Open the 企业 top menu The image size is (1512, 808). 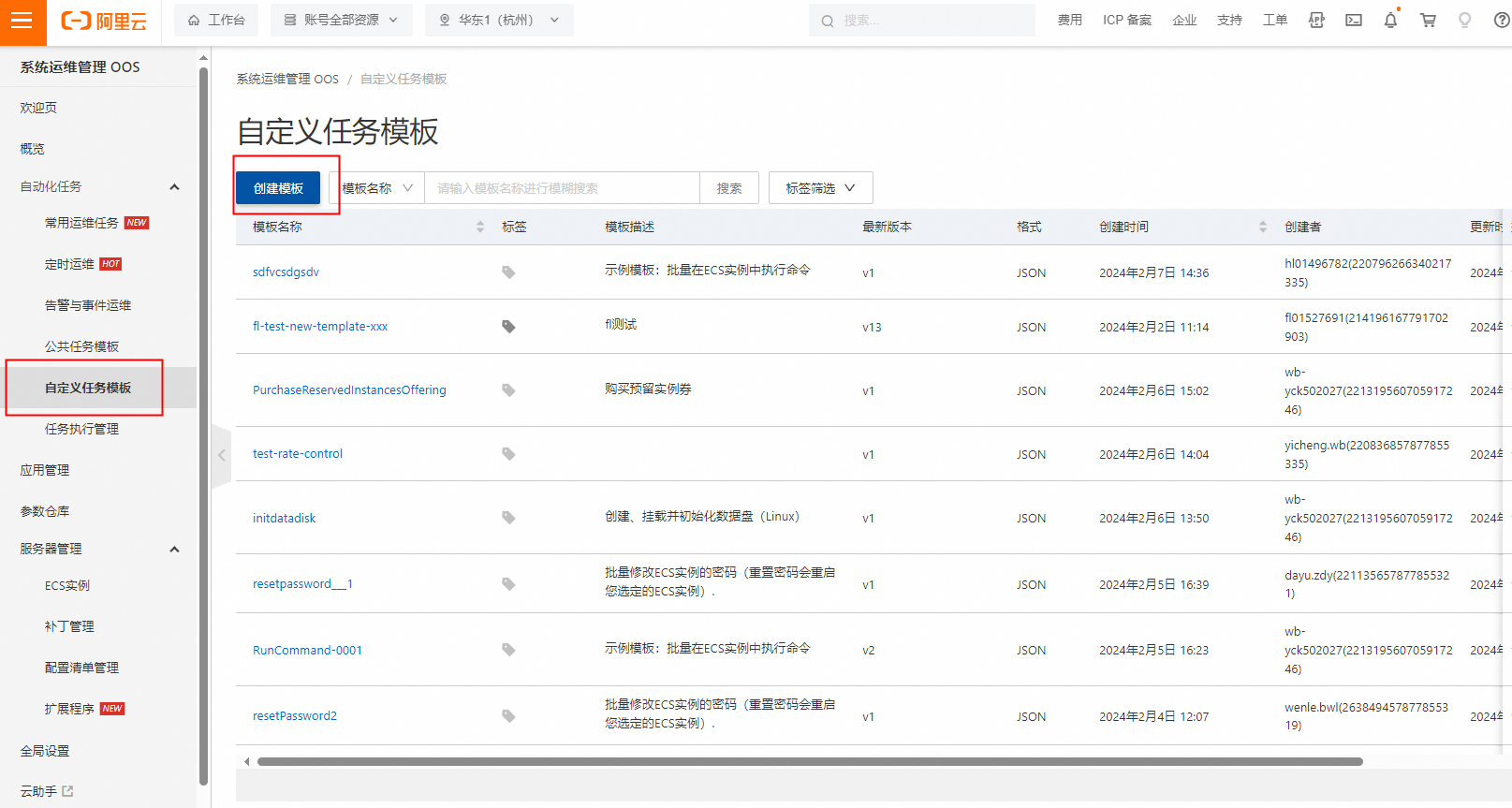(1184, 20)
